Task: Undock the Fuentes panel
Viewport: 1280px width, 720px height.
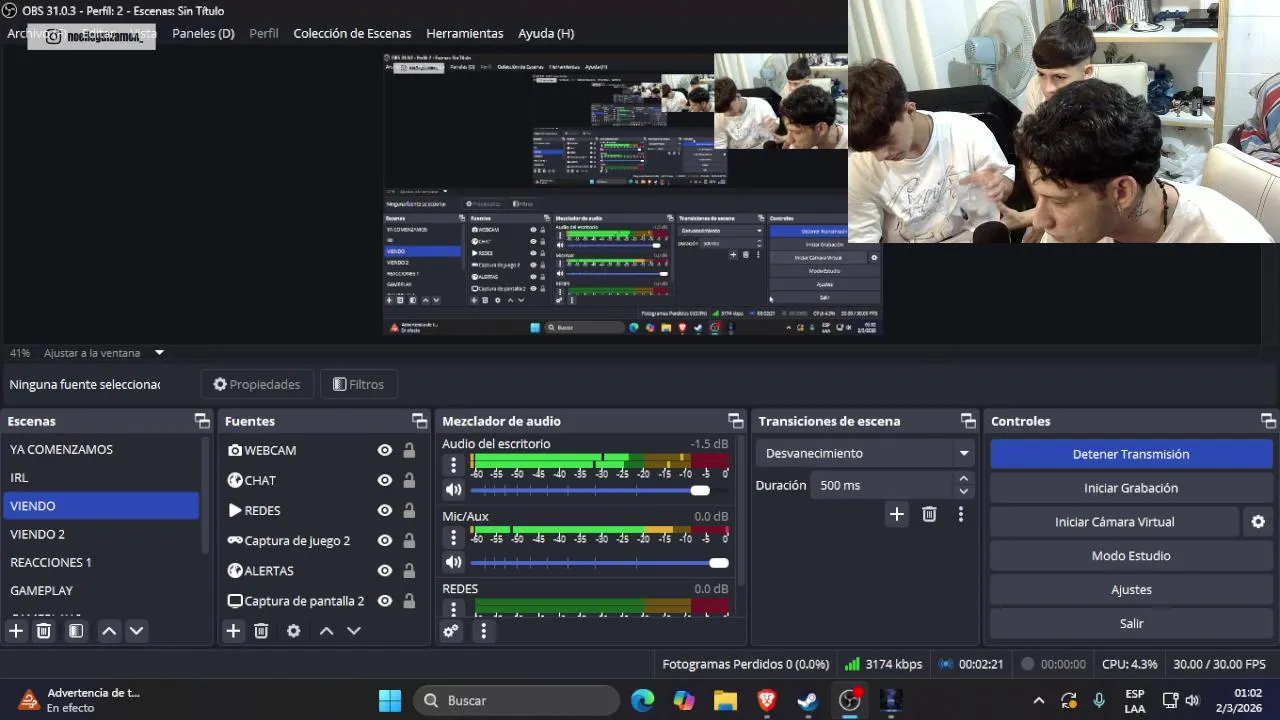Action: (x=419, y=421)
